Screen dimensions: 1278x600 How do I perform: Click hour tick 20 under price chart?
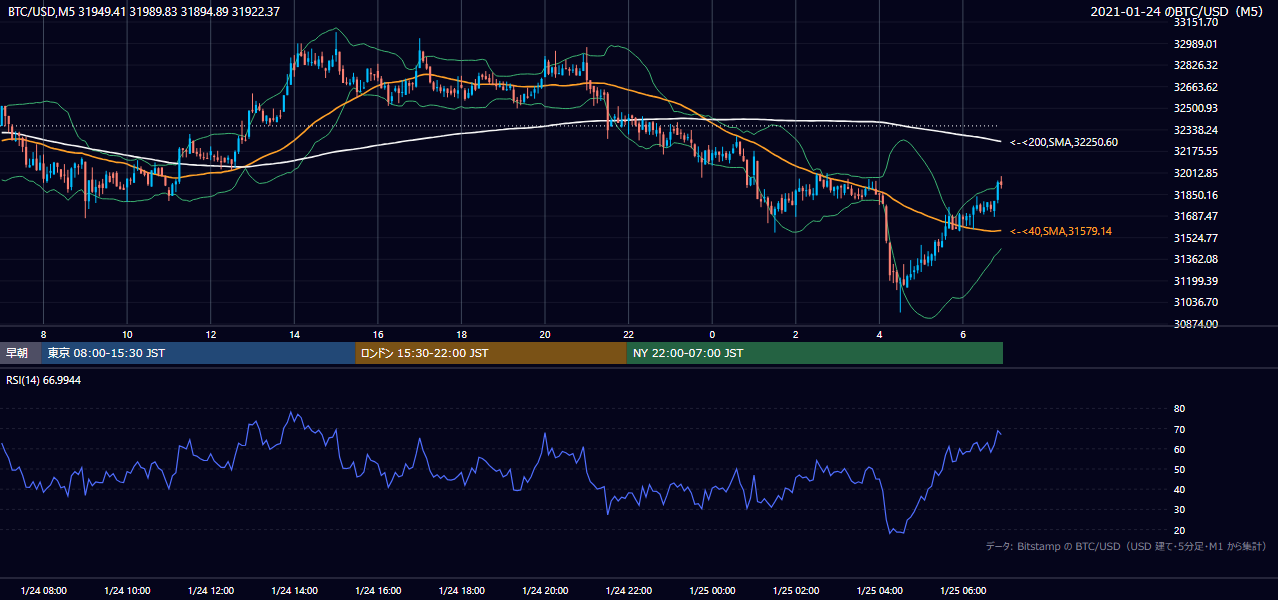click(x=544, y=334)
